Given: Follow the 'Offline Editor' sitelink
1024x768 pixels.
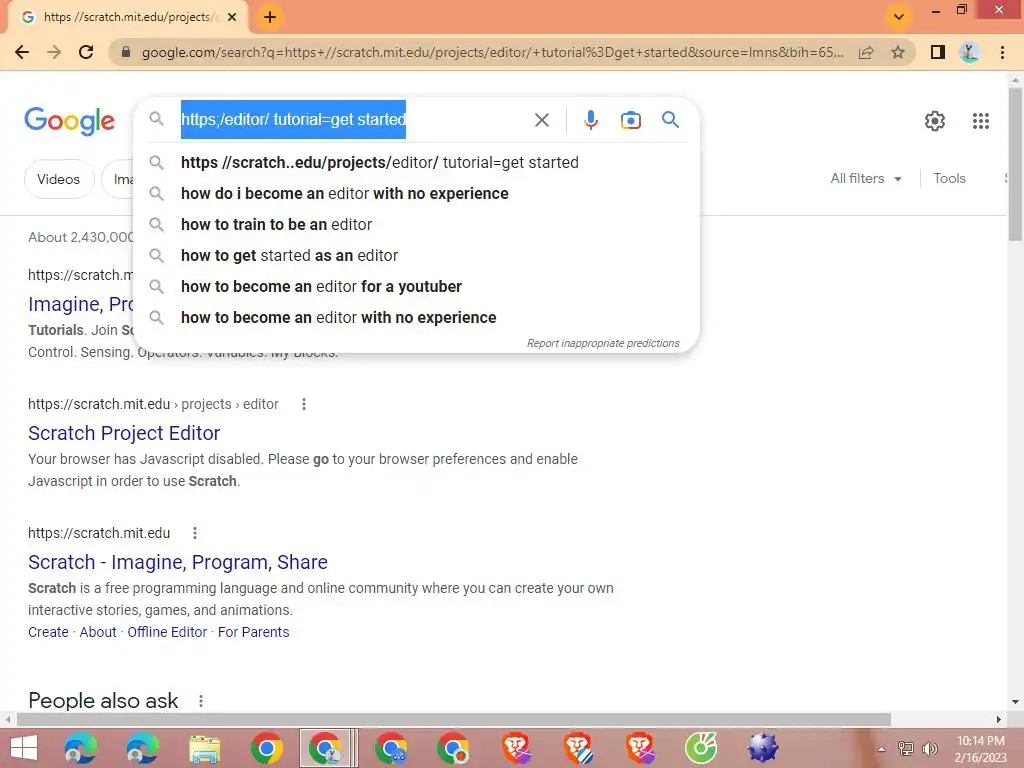Looking at the screenshot, I should tap(167, 632).
